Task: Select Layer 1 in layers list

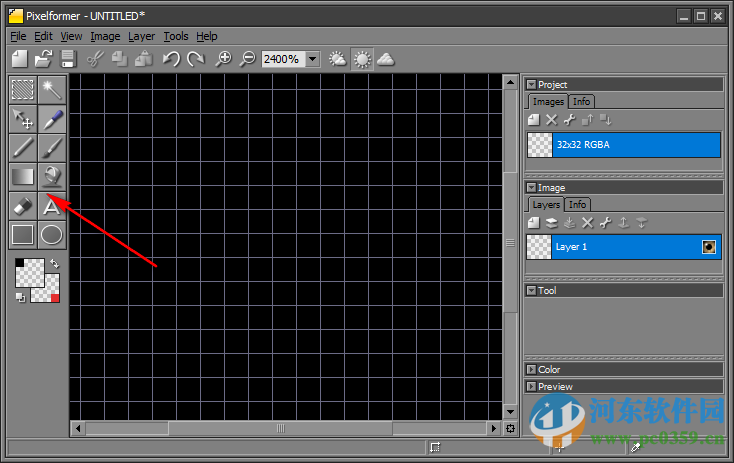Action: coord(624,247)
